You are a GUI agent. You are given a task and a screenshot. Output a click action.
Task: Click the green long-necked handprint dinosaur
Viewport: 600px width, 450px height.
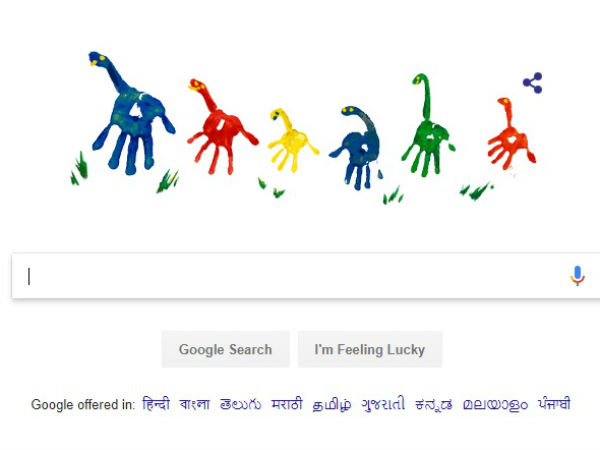coord(428,126)
